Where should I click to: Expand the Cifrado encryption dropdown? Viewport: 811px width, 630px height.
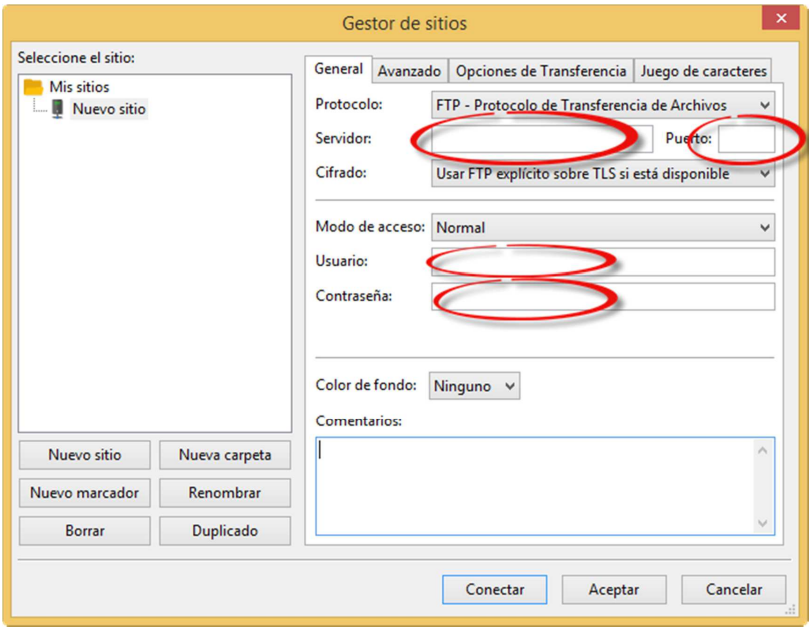coord(602,174)
